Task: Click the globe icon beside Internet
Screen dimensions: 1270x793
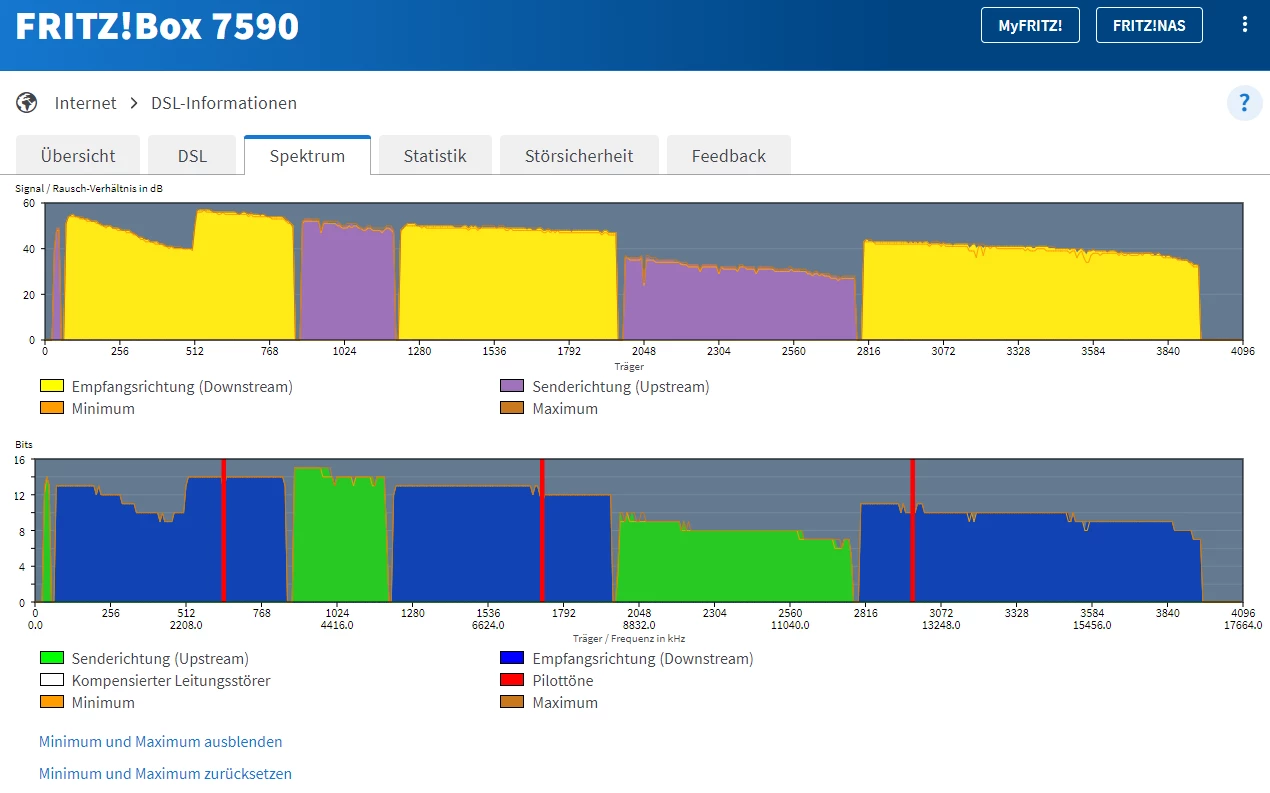Action: 27,103
